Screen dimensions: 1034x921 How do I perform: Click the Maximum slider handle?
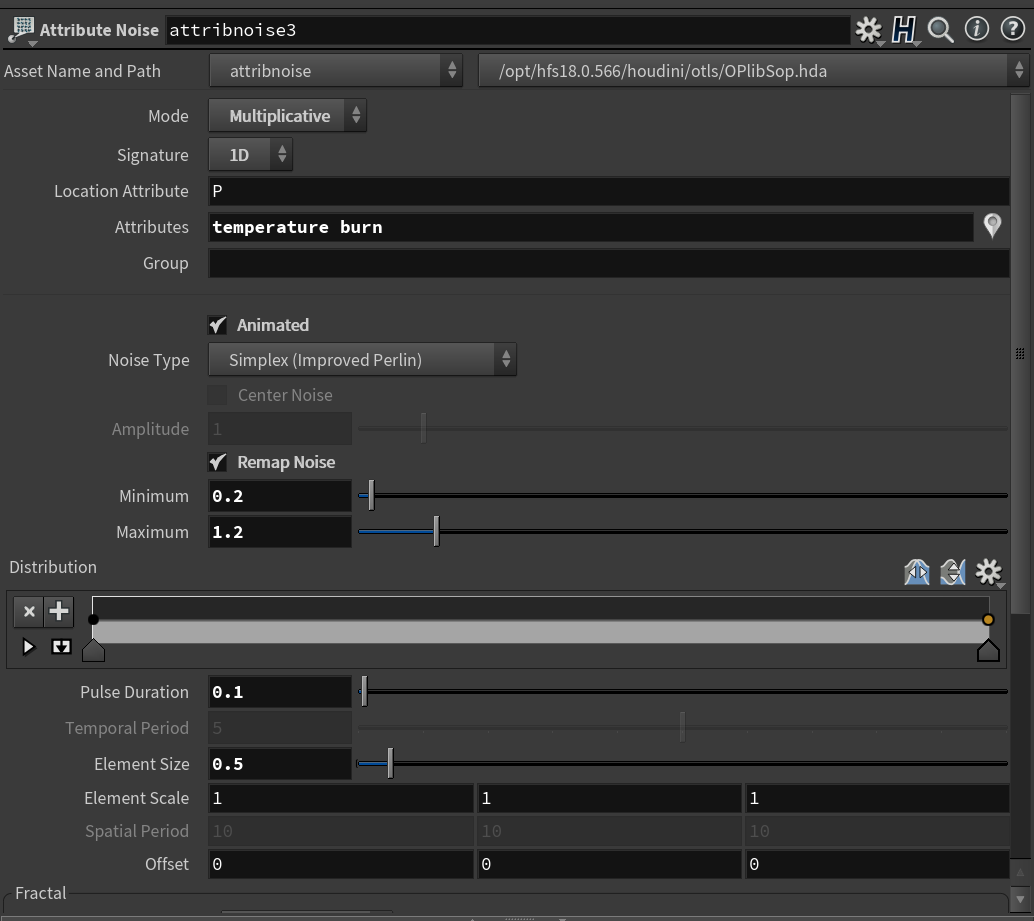(437, 531)
